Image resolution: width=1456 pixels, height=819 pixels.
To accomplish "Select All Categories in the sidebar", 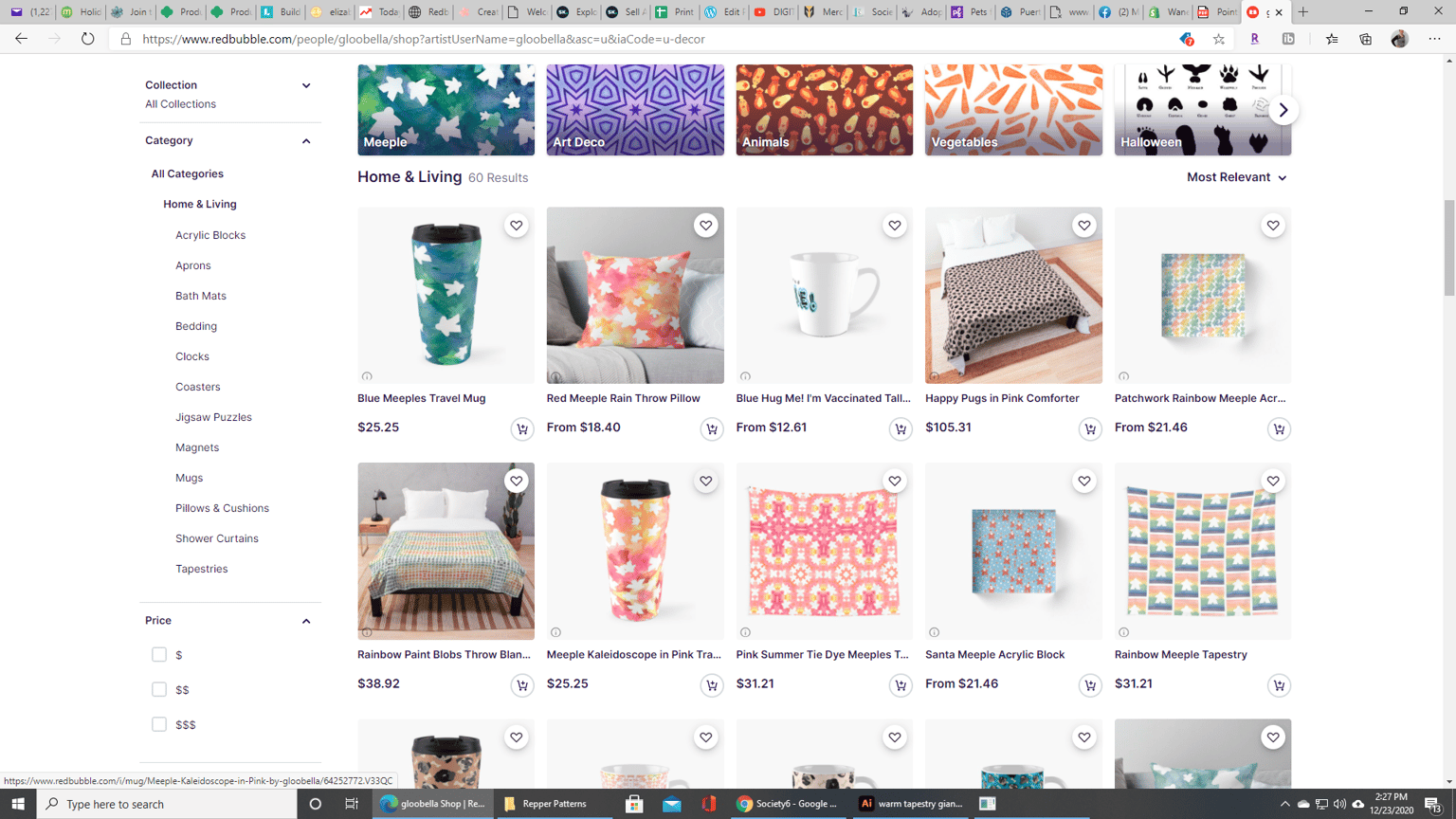I will pyautogui.click(x=188, y=173).
